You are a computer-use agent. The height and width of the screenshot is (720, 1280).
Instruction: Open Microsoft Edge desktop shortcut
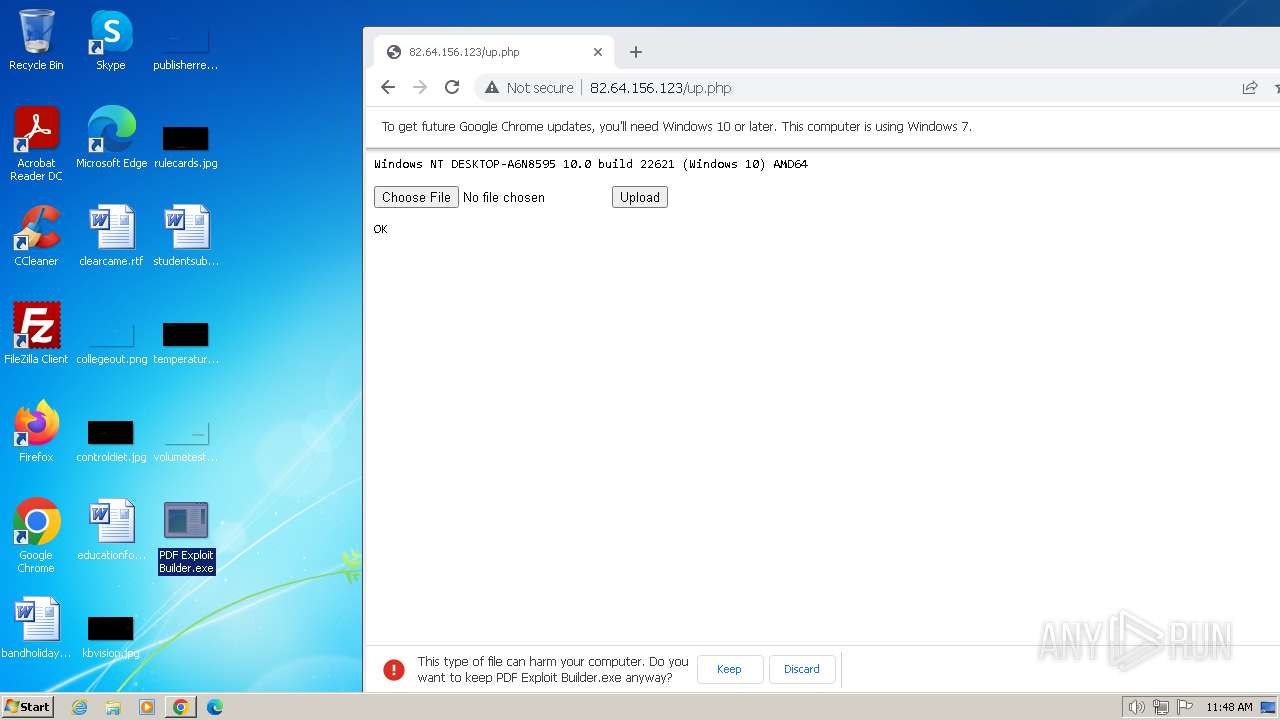tap(111, 137)
